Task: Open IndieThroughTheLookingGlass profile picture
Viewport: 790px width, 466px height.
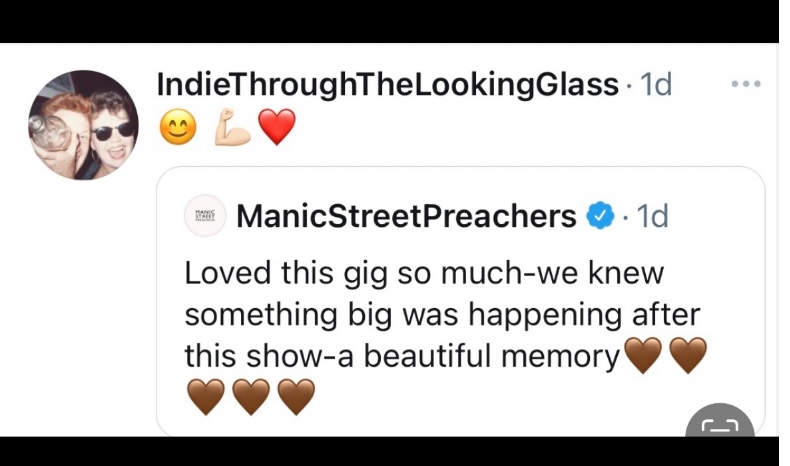Action: pyautogui.click(x=83, y=125)
